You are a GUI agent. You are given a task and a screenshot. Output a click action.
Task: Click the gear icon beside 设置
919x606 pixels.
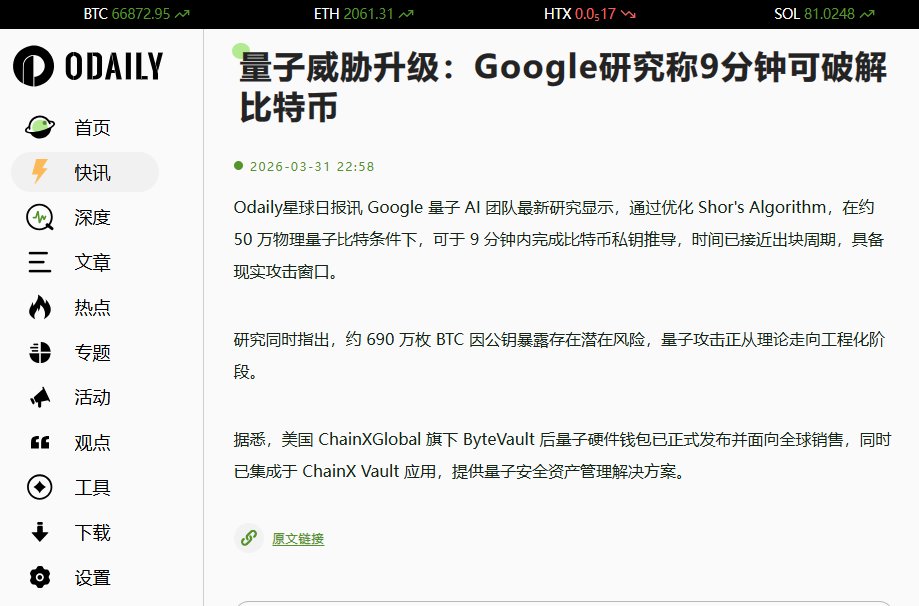point(40,577)
